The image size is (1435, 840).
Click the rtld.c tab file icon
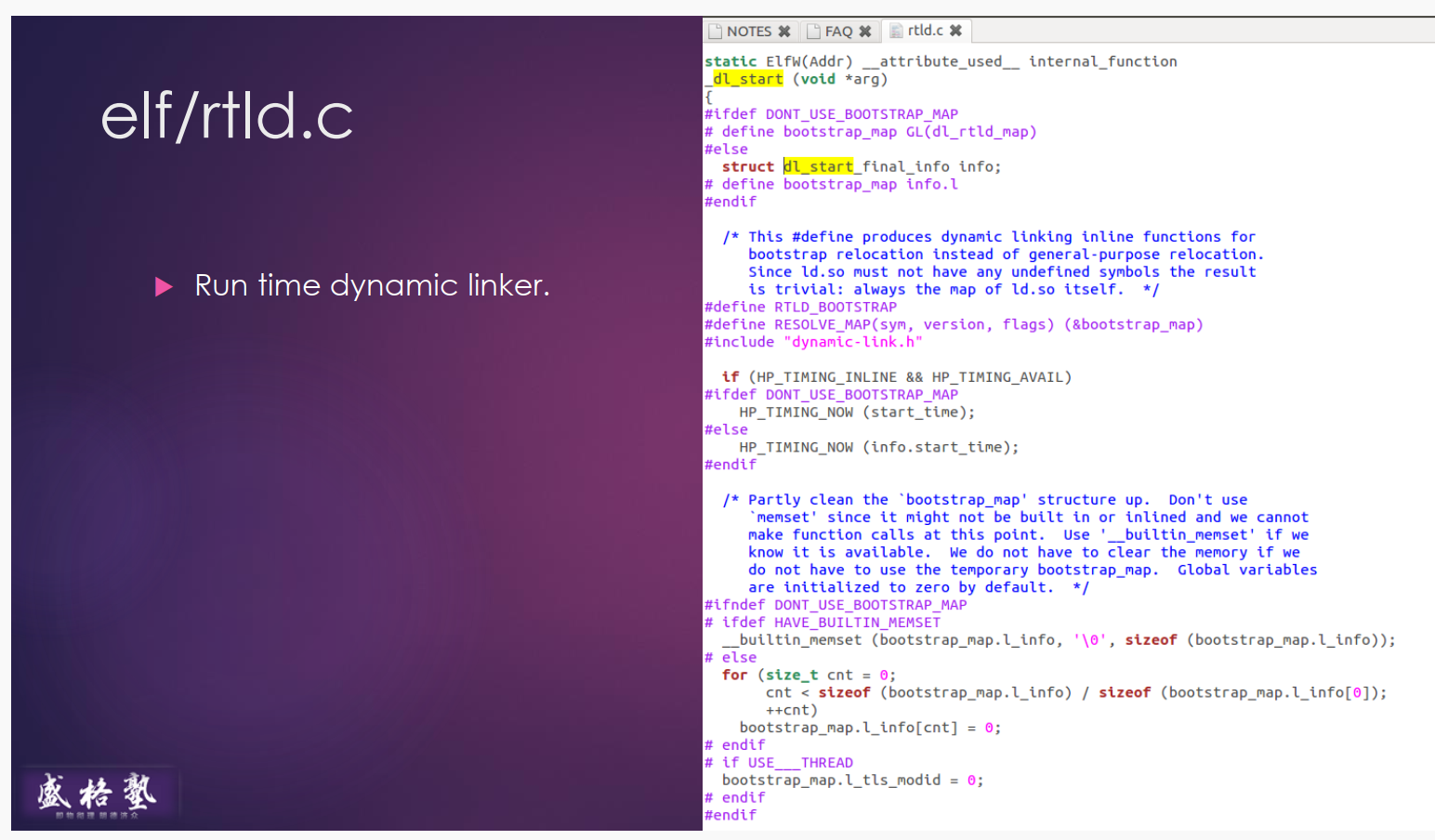point(896,31)
